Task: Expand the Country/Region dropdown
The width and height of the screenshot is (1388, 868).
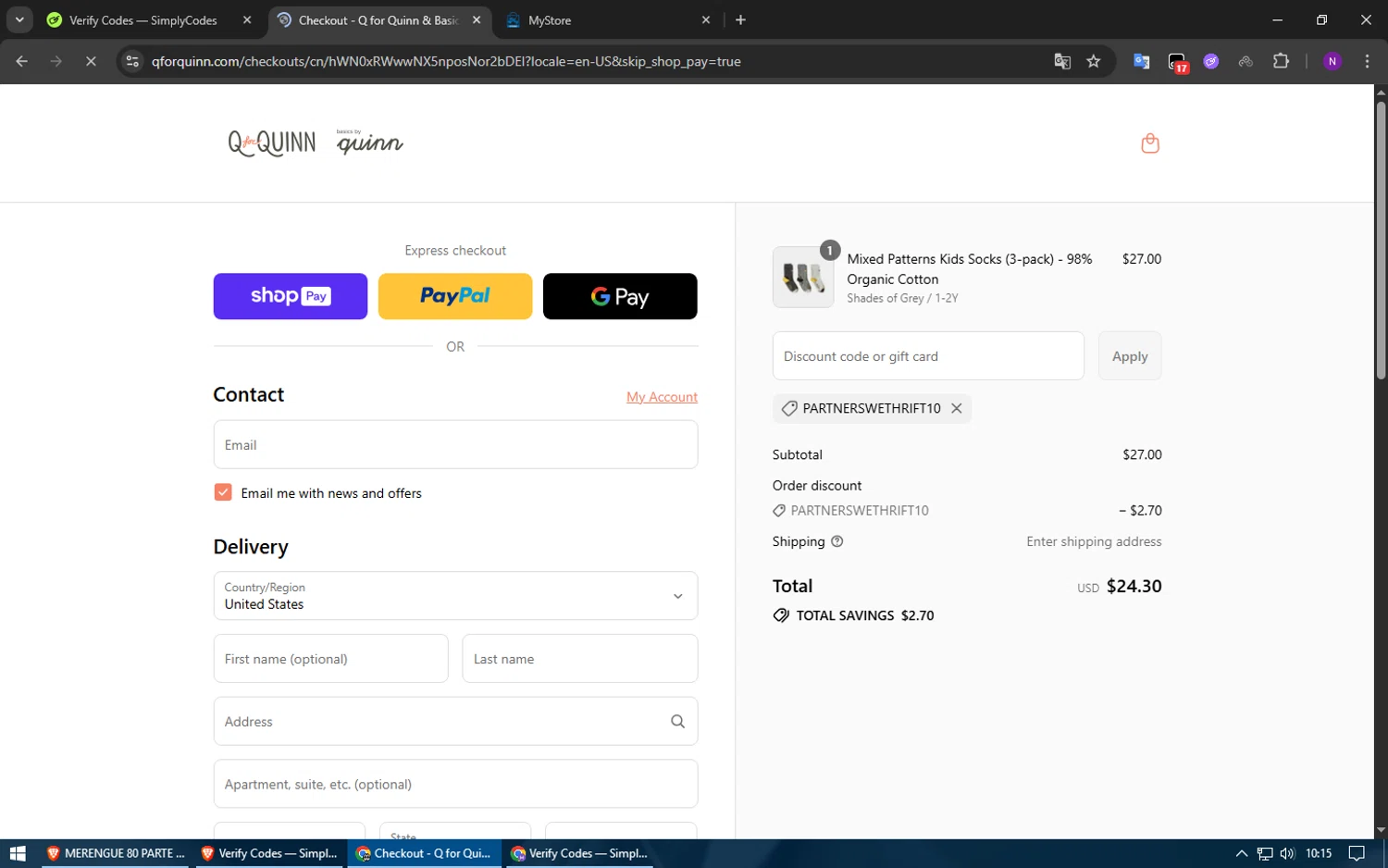Action: coord(455,595)
